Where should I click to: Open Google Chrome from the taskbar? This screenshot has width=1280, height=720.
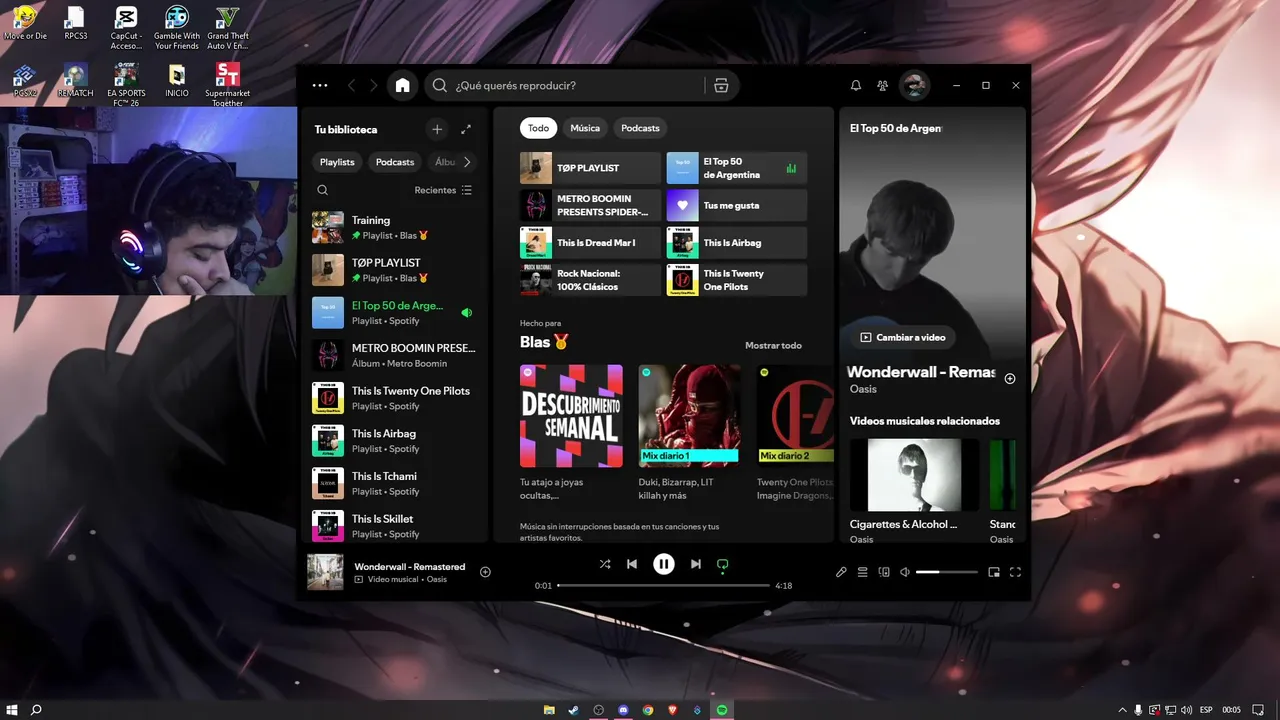point(648,710)
